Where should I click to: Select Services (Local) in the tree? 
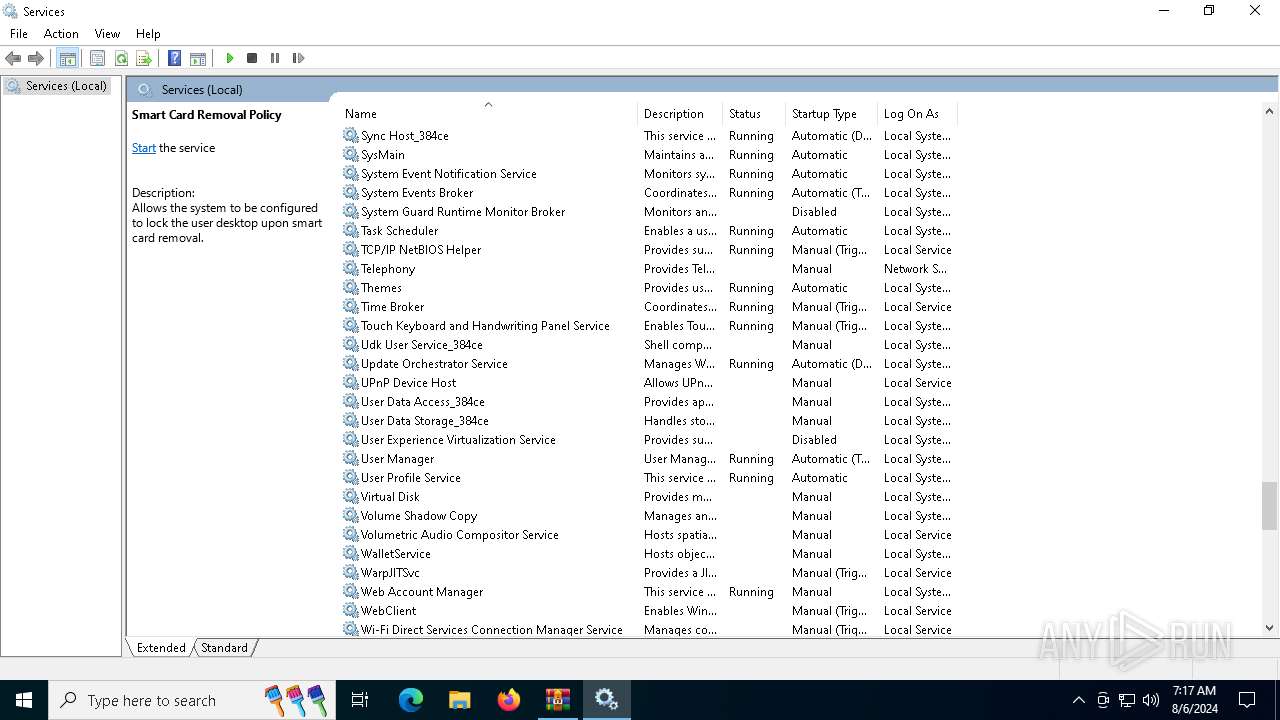pyautogui.click(x=66, y=86)
